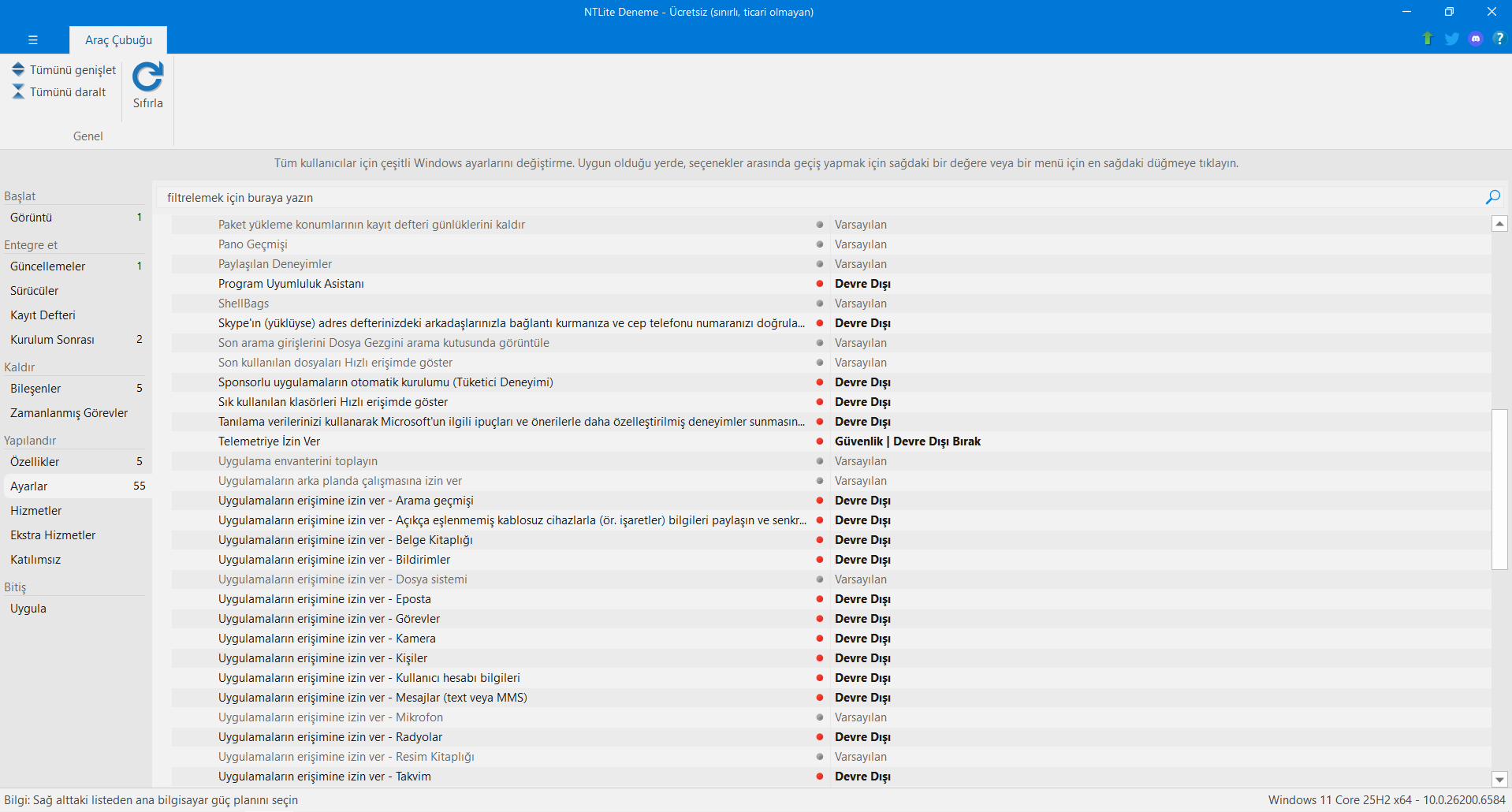Click red dot beside Telemetriye İzin Ver
Image resolution: width=1512 pixels, height=812 pixels.
[x=820, y=441]
